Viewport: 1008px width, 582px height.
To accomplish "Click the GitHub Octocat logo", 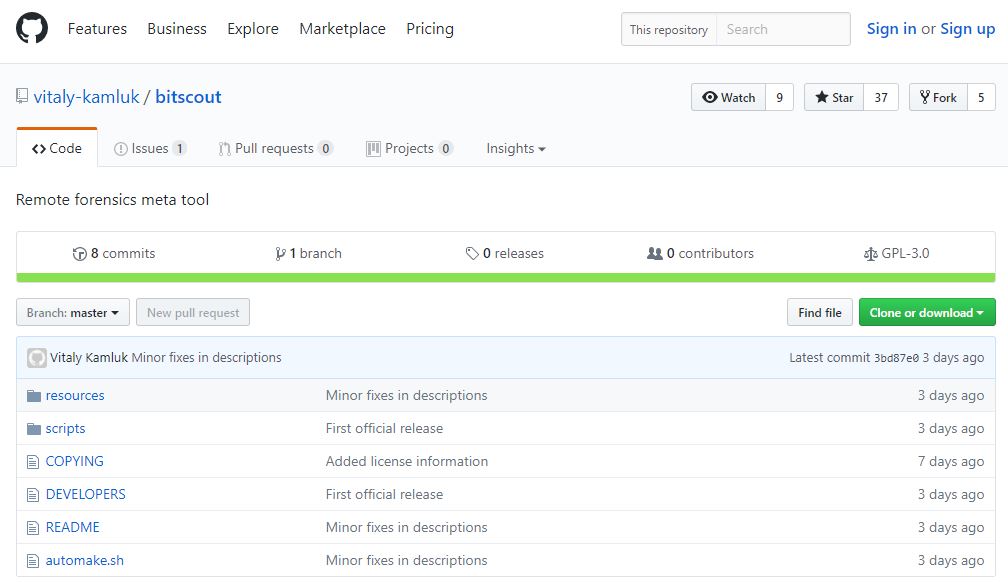I will click(32, 28).
